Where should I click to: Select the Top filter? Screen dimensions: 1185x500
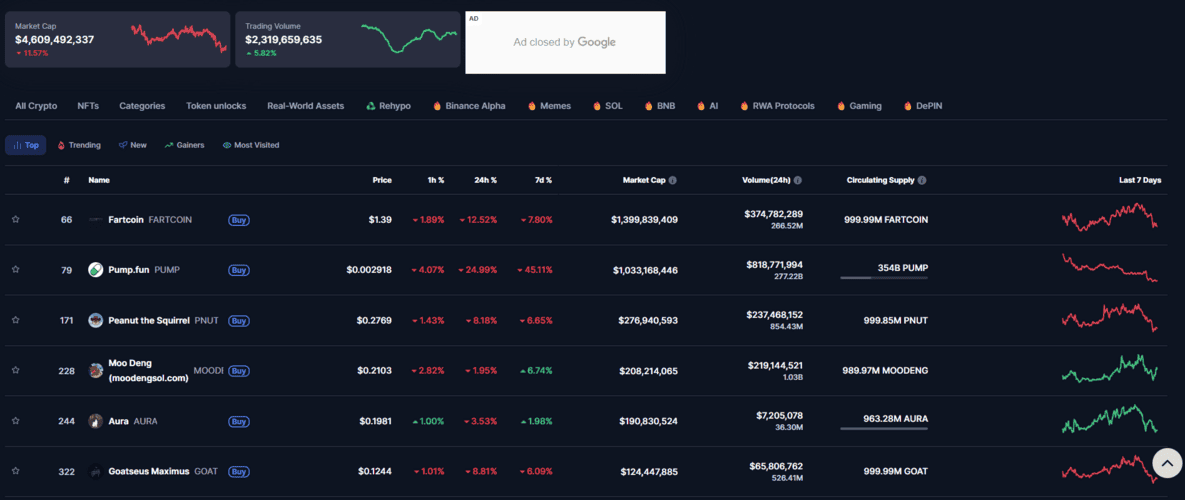(26, 145)
